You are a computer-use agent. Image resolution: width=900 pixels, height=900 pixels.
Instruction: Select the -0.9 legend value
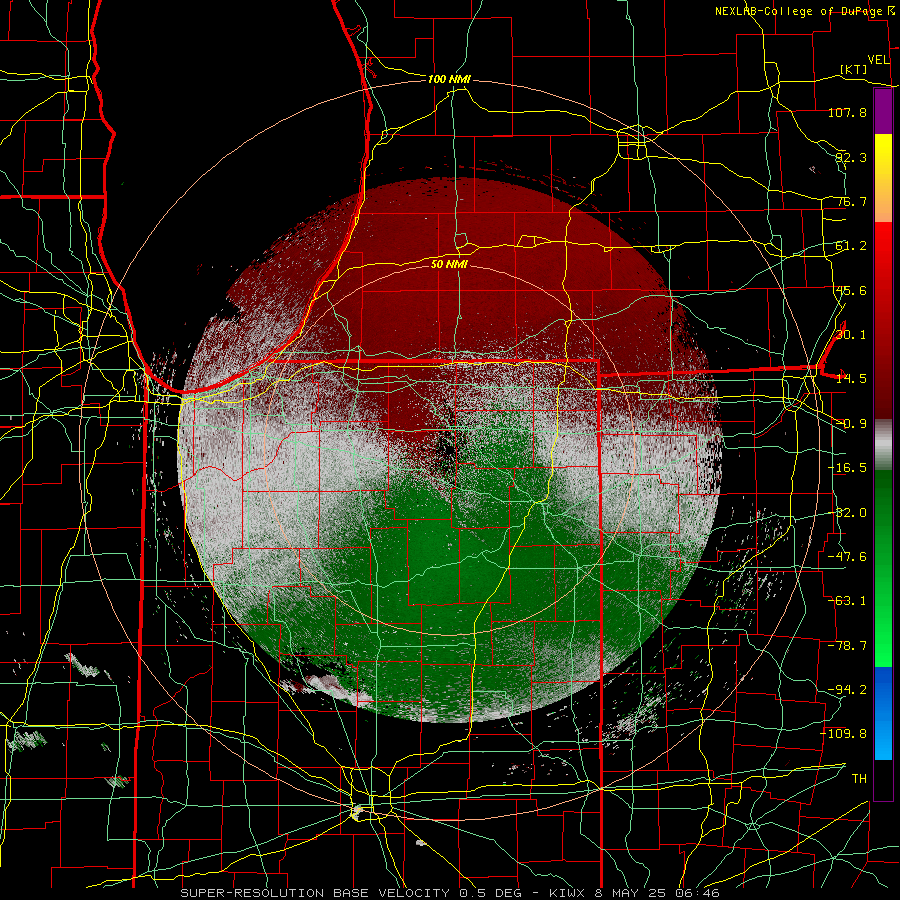point(851,424)
